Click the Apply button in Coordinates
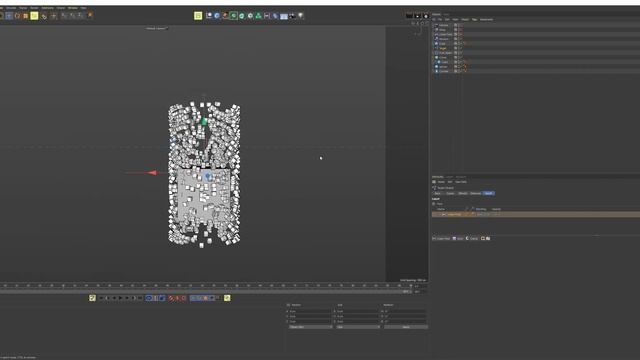This screenshot has height=360, width=640. (x=406, y=327)
